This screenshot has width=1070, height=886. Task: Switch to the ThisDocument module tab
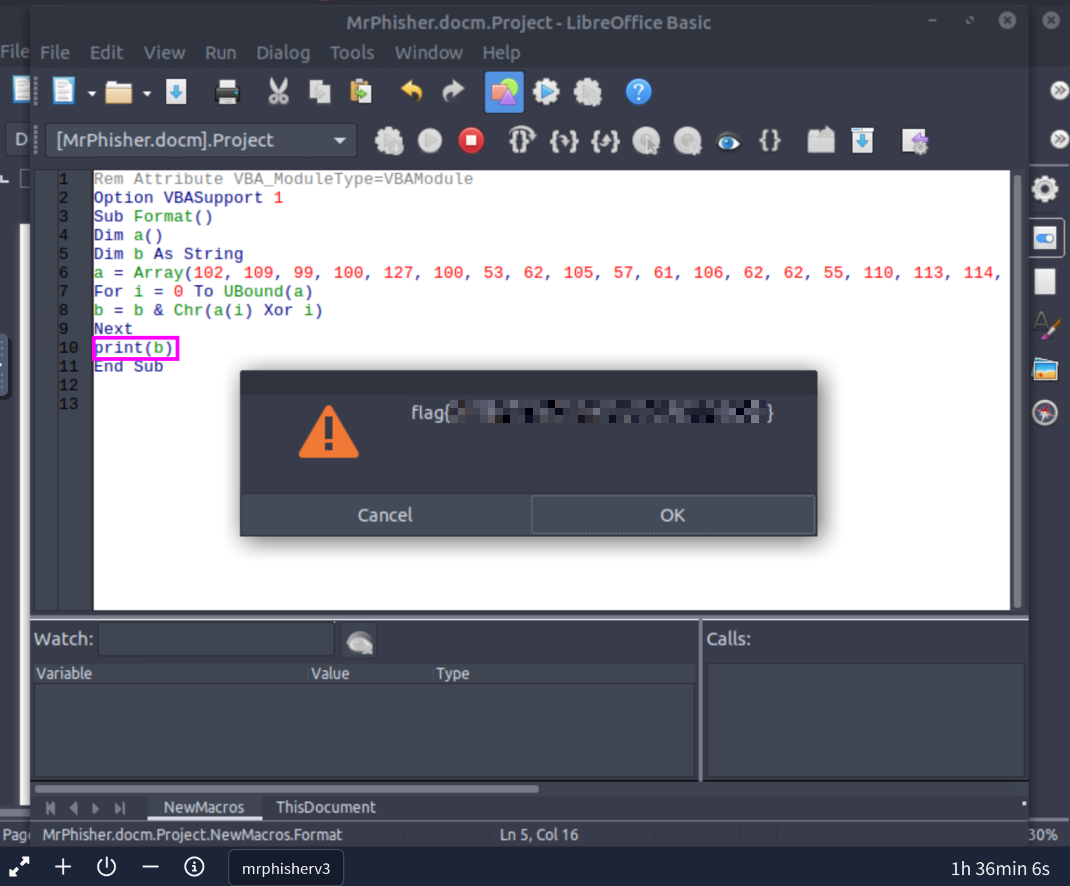(326, 807)
